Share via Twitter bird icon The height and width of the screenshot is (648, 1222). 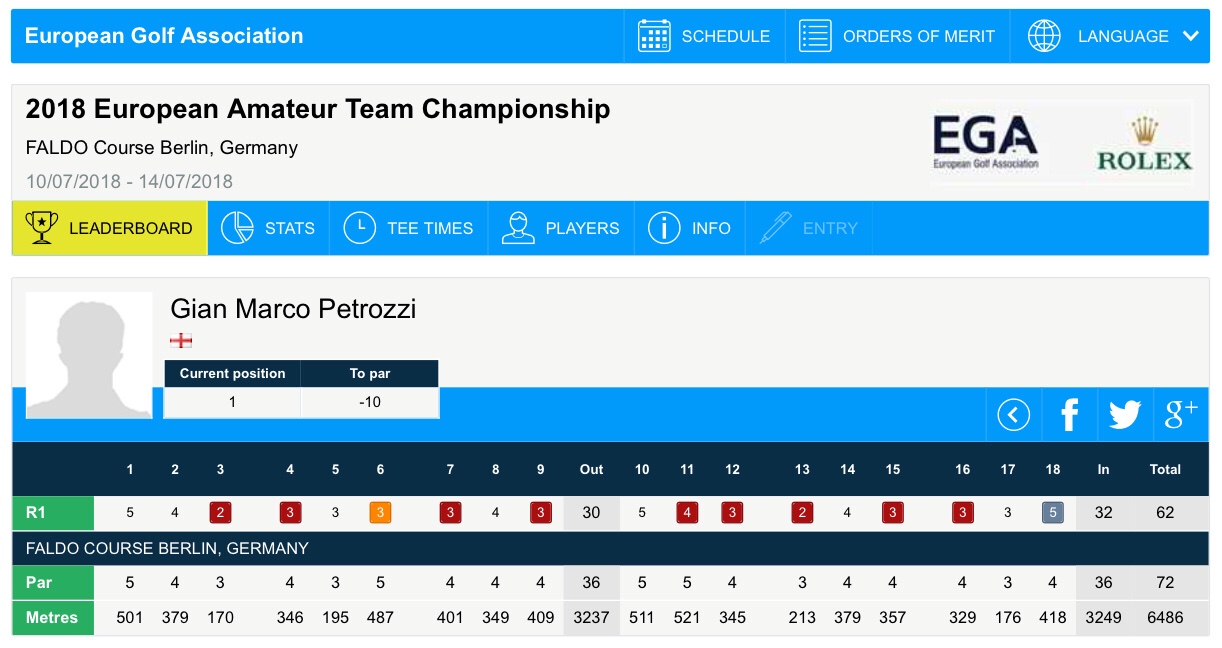(x=1125, y=414)
